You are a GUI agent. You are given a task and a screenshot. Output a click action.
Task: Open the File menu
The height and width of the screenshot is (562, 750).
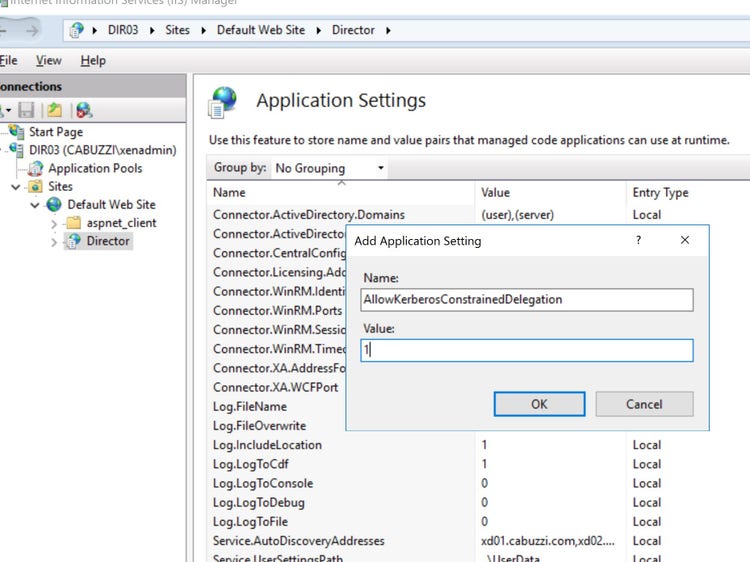[x=8, y=61]
